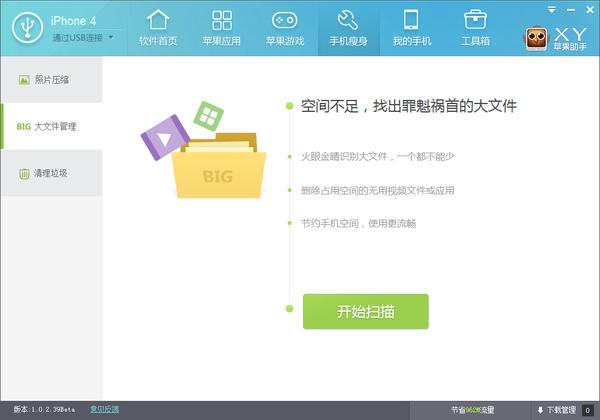Select 清理垃圾 sidebar tab
This screenshot has height=420, width=600.
52,173
